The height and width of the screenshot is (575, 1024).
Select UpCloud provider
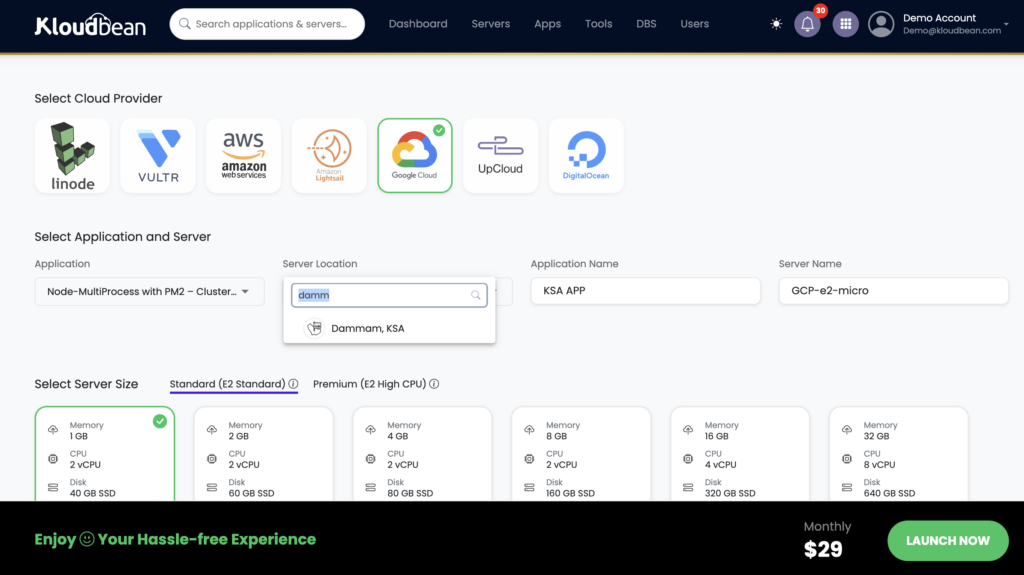(500, 156)
